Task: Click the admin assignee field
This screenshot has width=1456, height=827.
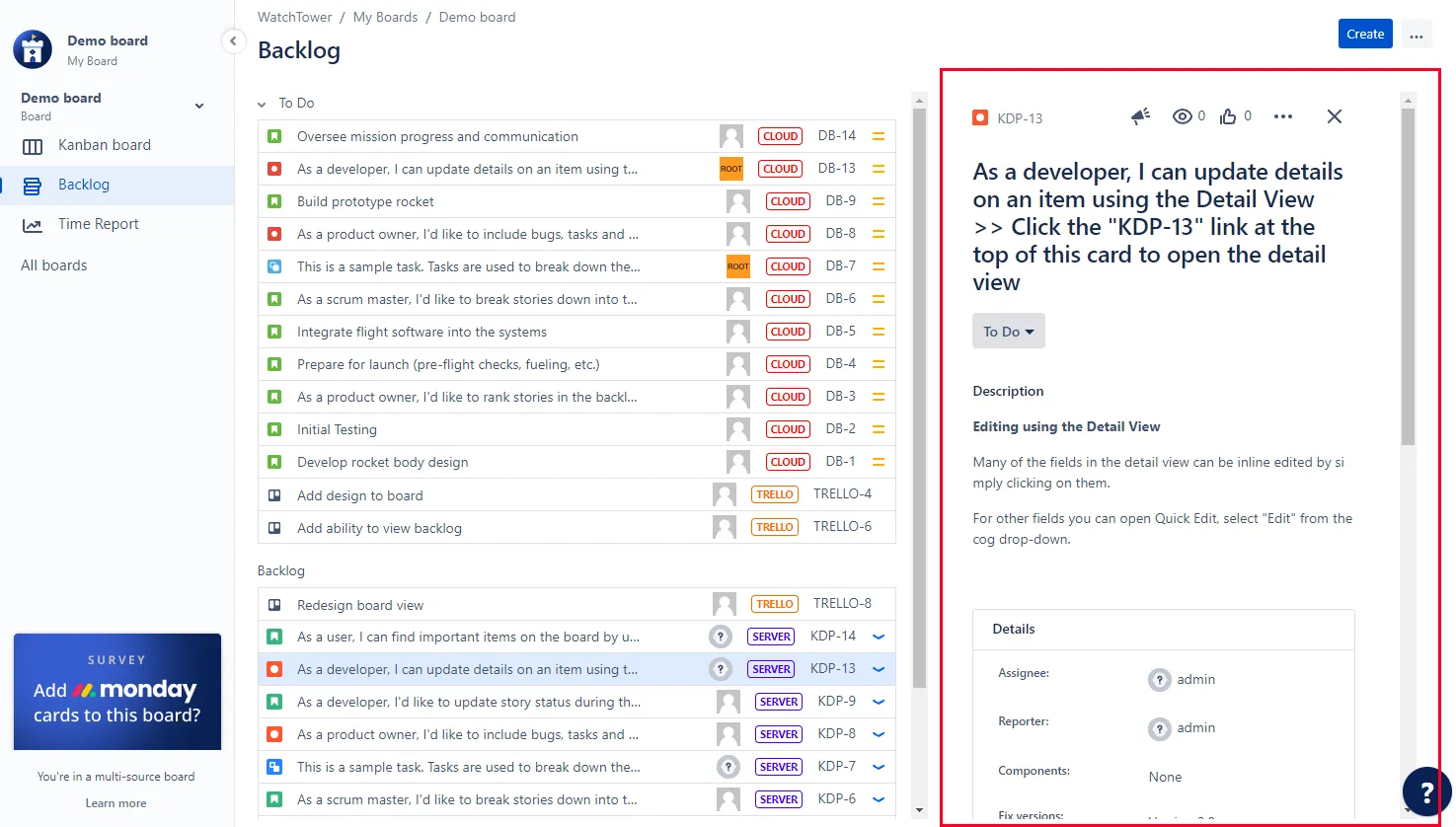Action: pos(1182,679)
